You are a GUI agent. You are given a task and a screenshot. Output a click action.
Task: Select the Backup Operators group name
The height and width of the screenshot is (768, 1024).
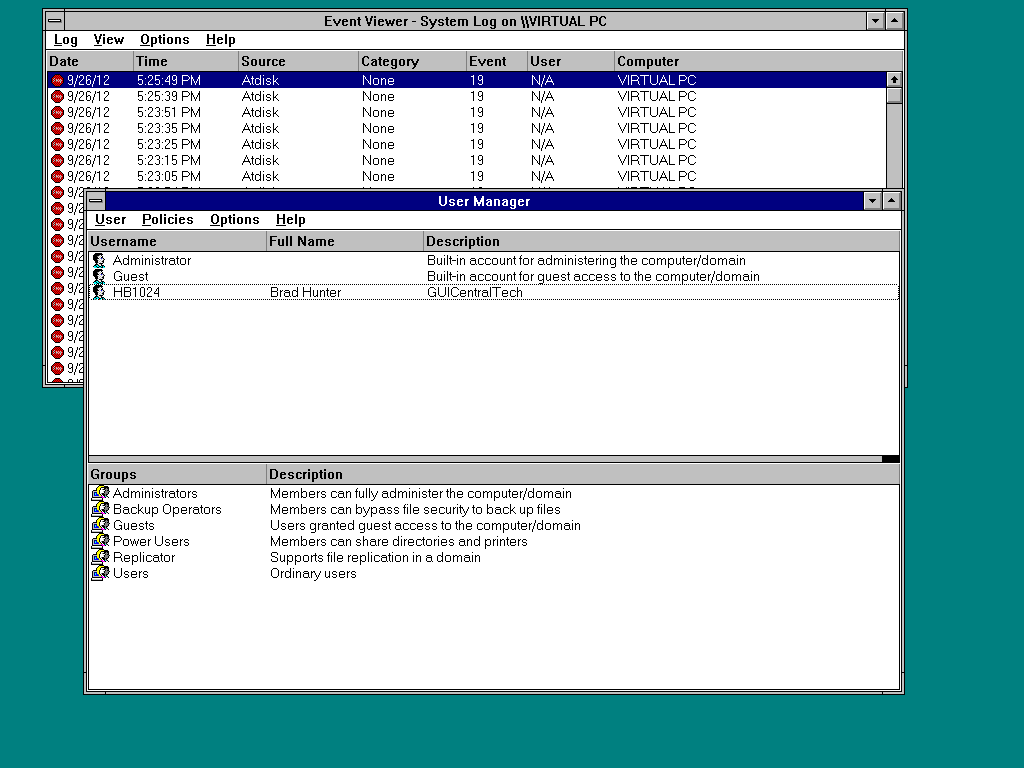coord(167,509)
